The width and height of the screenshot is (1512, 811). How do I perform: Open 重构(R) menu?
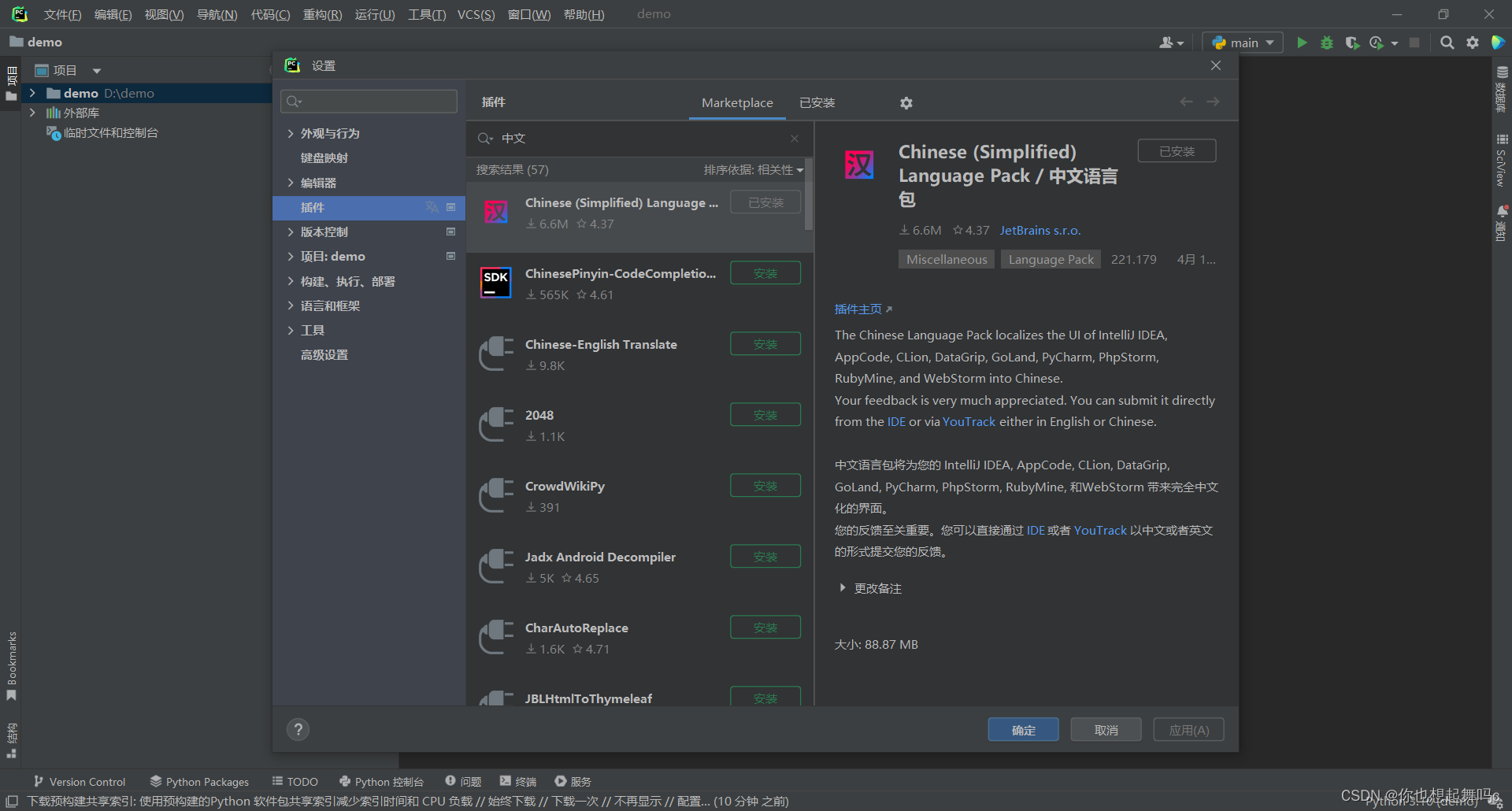(x=322, y=14)
